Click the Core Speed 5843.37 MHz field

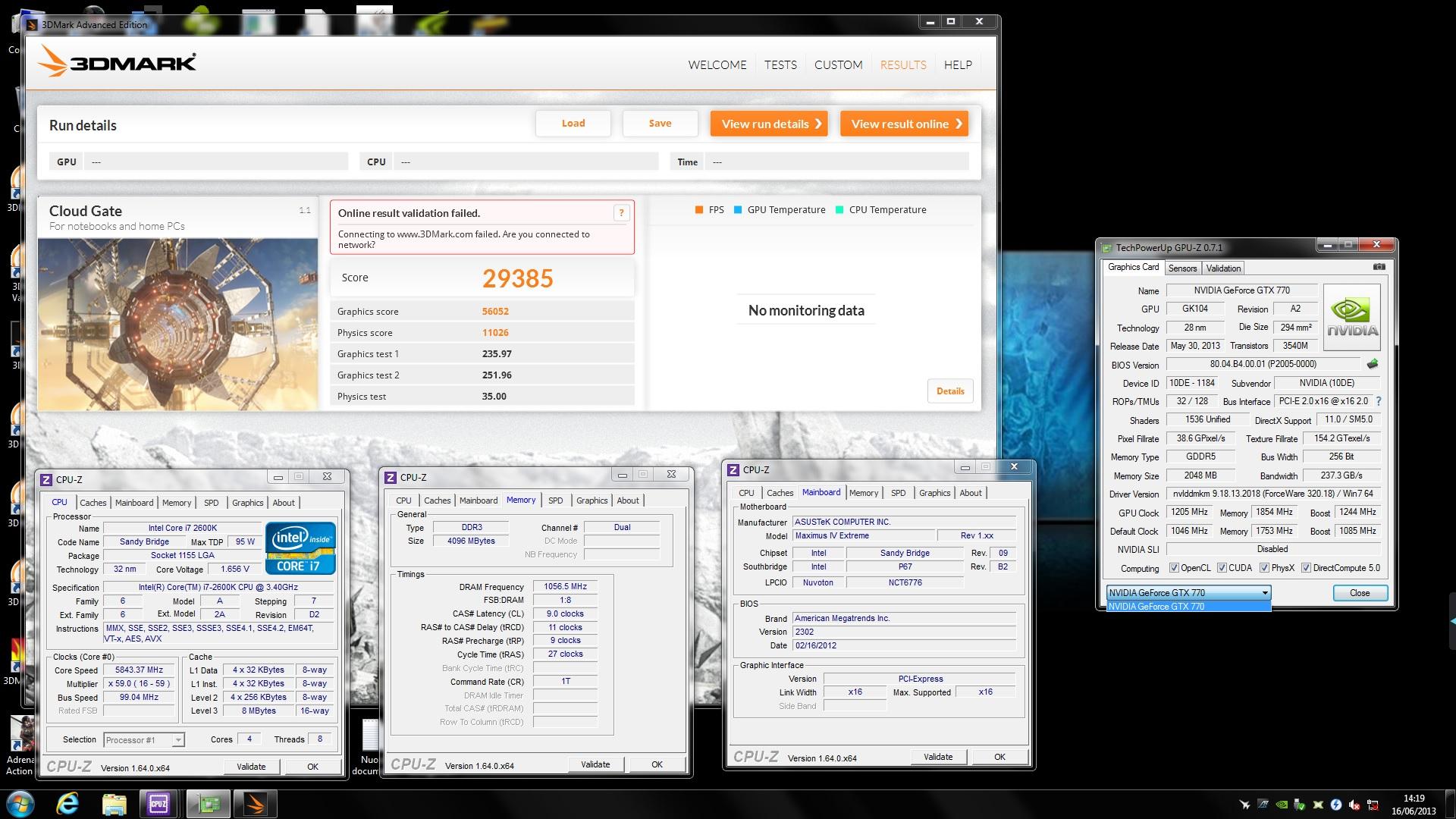click(140, 670)
